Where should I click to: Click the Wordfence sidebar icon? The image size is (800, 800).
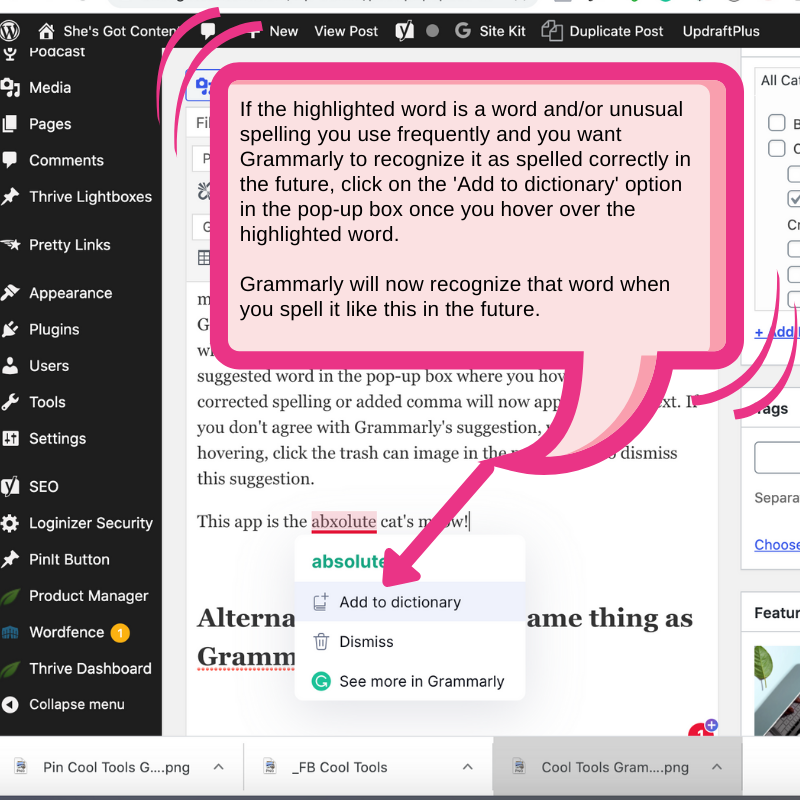pyautogui.click(x=11, y=632)
